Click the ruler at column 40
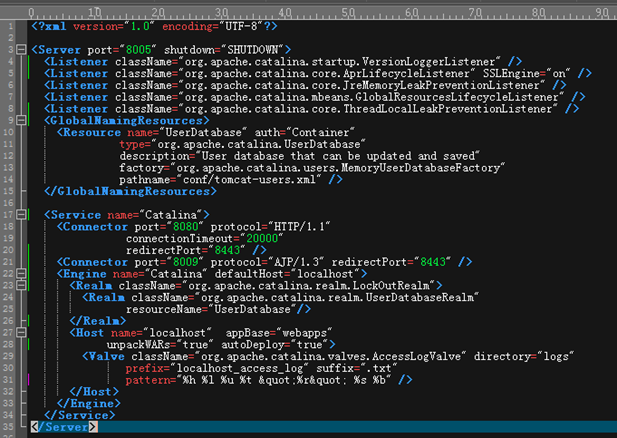Screen dimensions: 617x438 285,14
